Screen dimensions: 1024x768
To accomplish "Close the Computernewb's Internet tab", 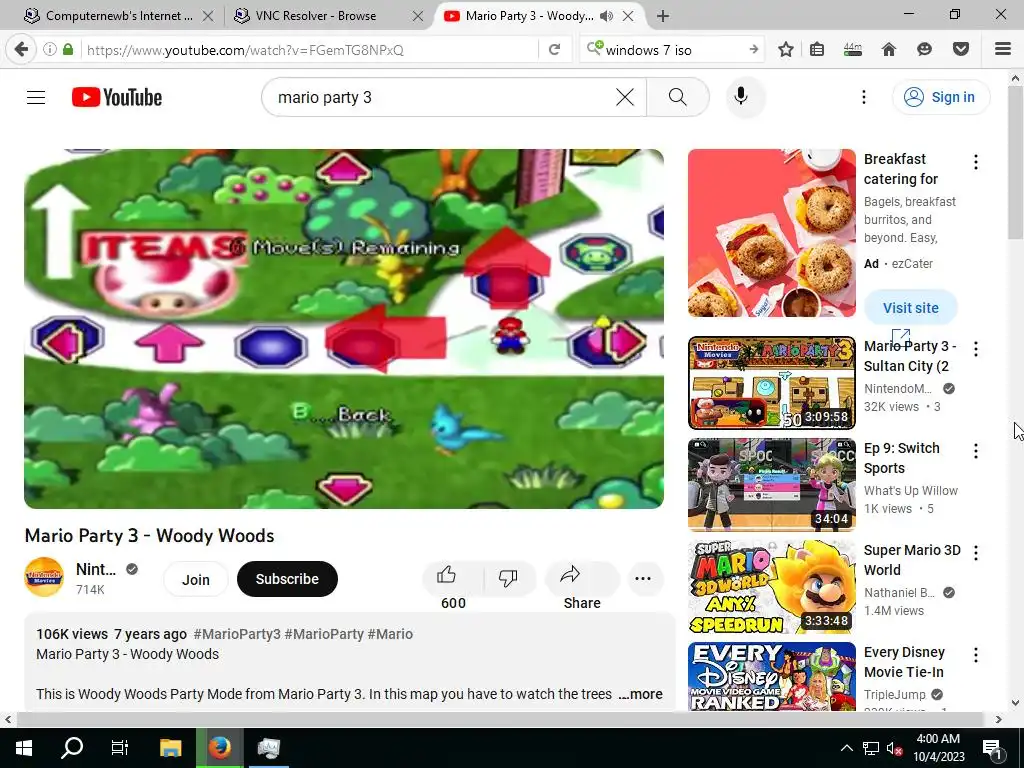I will [x=208, y=16].
